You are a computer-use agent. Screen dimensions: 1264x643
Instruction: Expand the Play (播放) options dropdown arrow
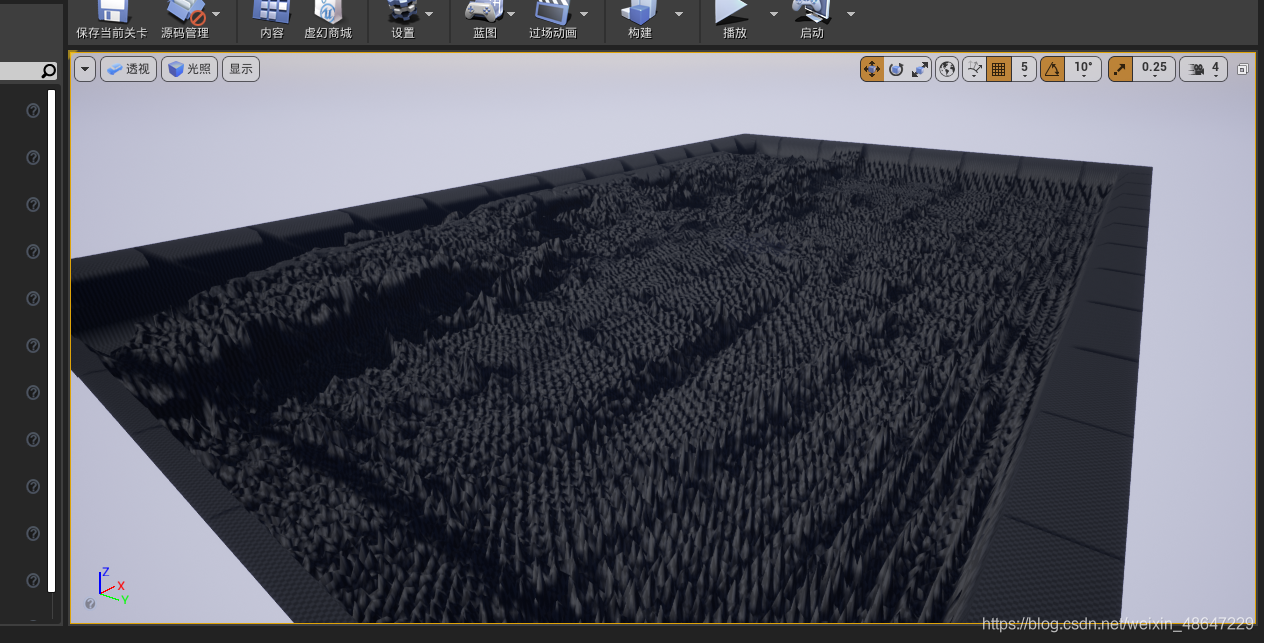pos(773,14)
